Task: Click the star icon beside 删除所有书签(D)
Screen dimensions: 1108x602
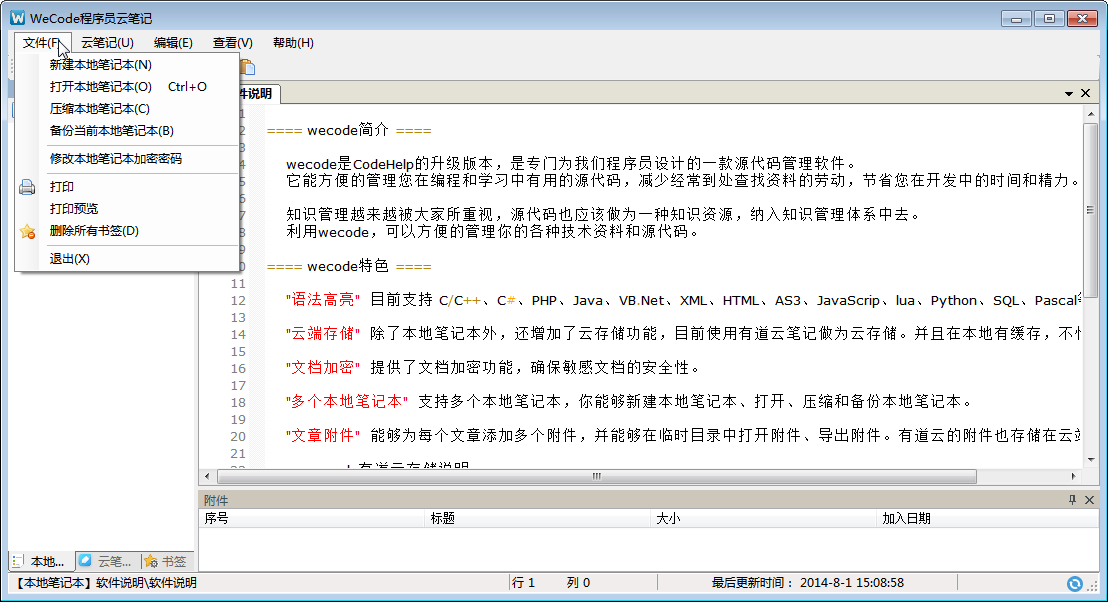Action: (x=28, y=231)
